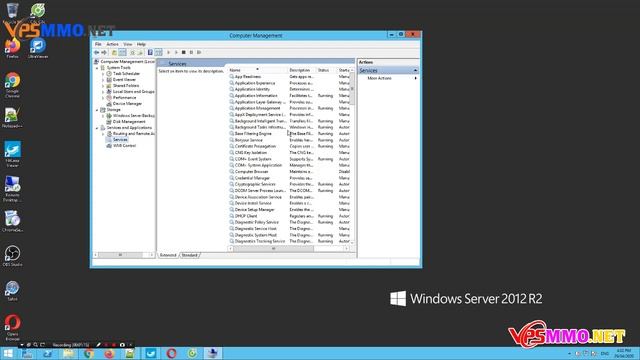
Task: Click the Forward arrow in the toolbar
Action: [x=104, y=53]
